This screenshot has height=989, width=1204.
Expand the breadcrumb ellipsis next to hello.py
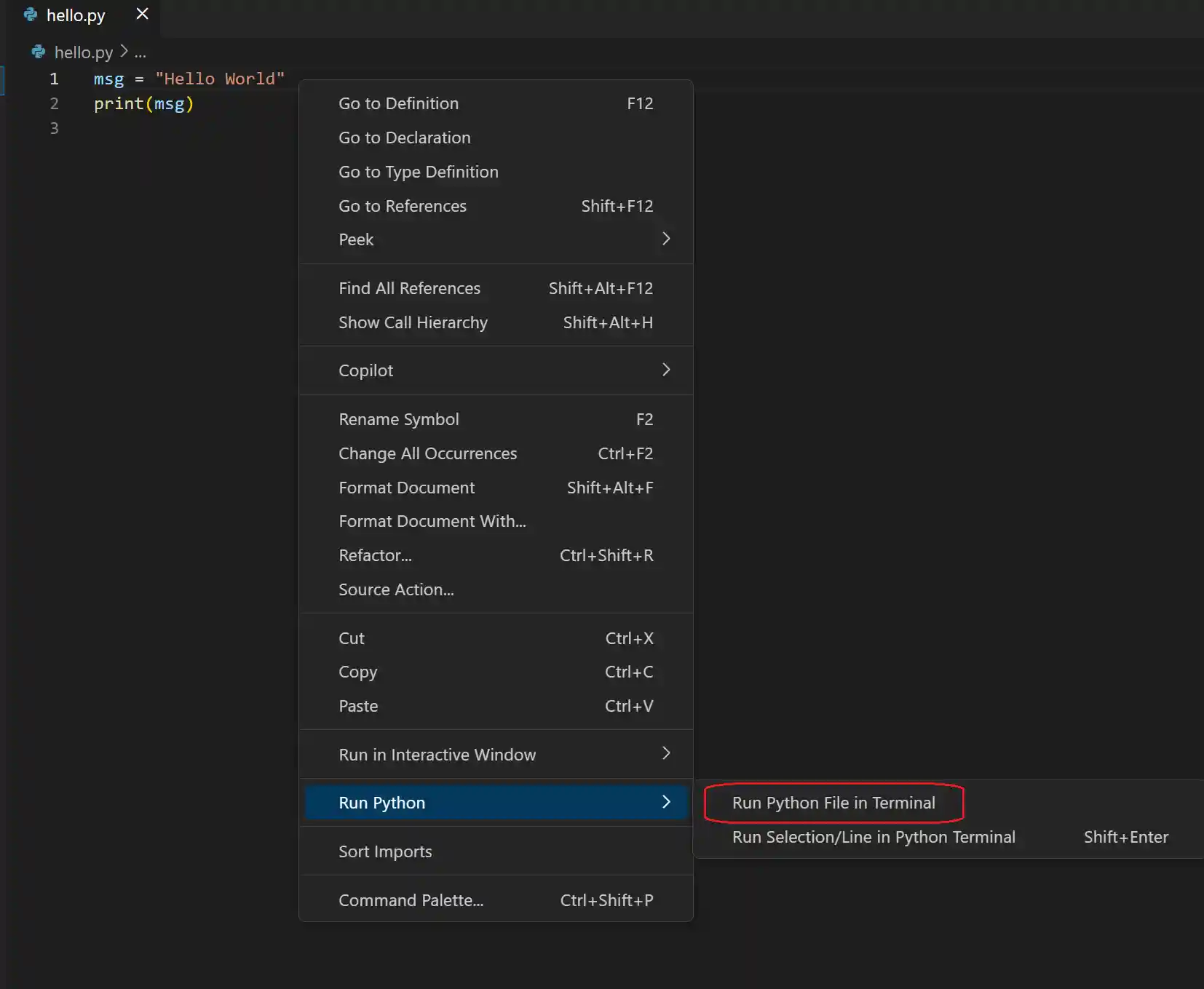[141, 54]
